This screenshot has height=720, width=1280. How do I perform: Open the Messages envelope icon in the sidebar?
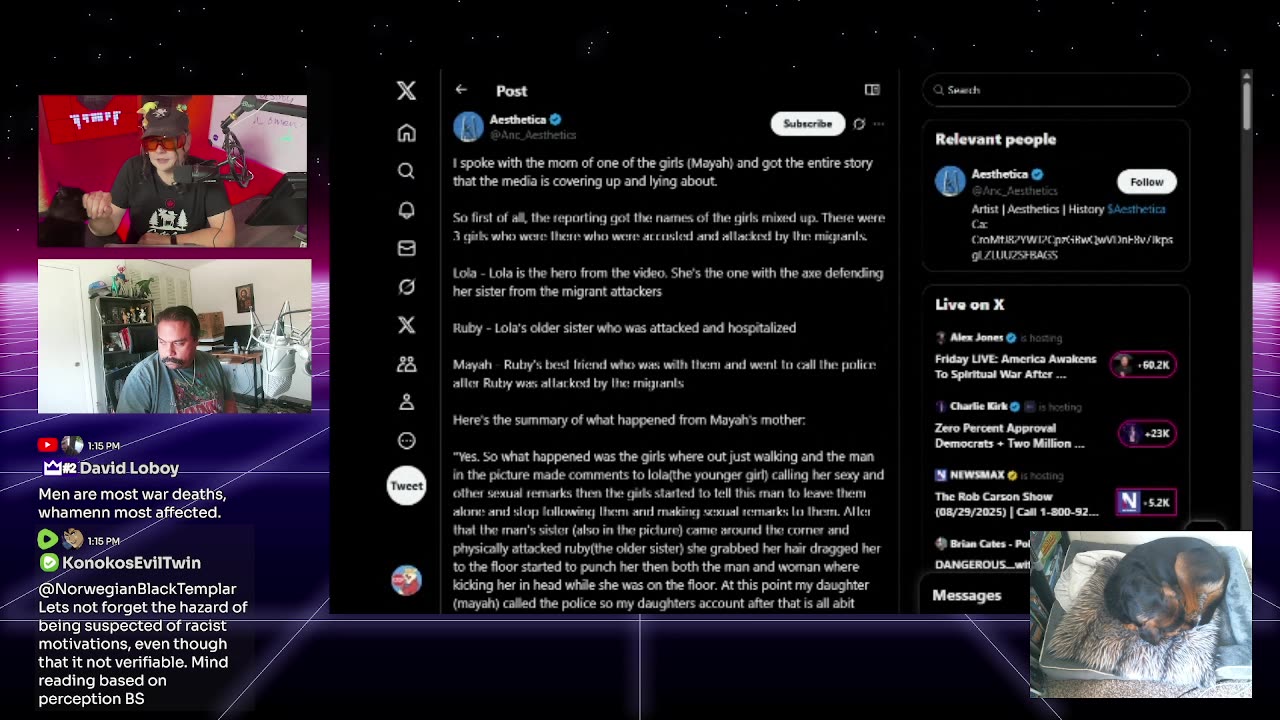coord(406,248)
